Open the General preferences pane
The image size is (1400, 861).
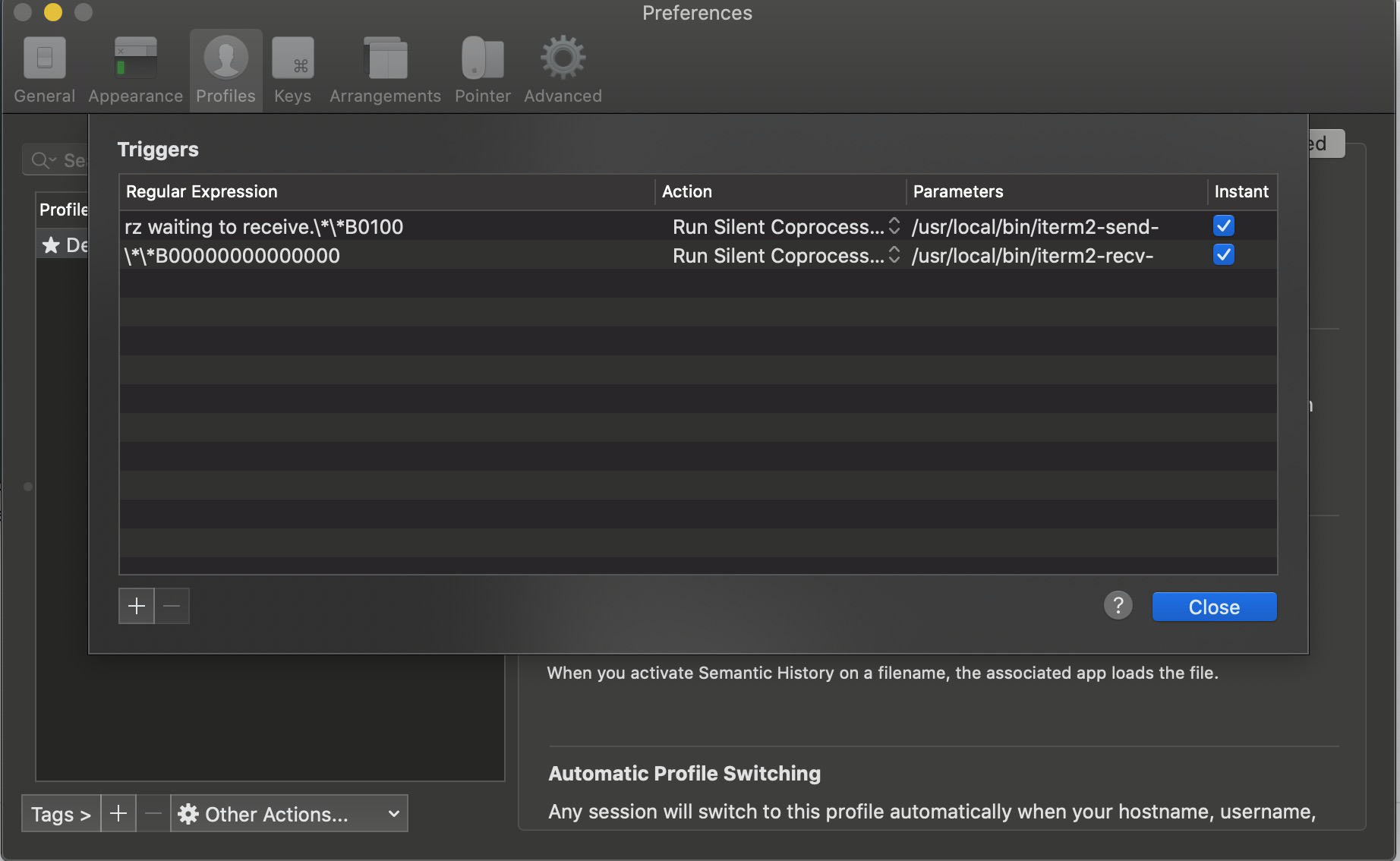coord(44,70)
